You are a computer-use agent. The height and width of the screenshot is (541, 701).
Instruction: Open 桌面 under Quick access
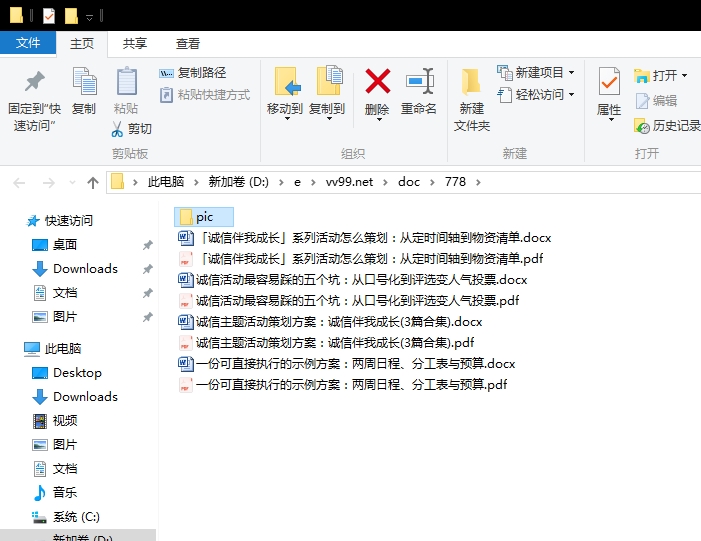pos(55,245)
